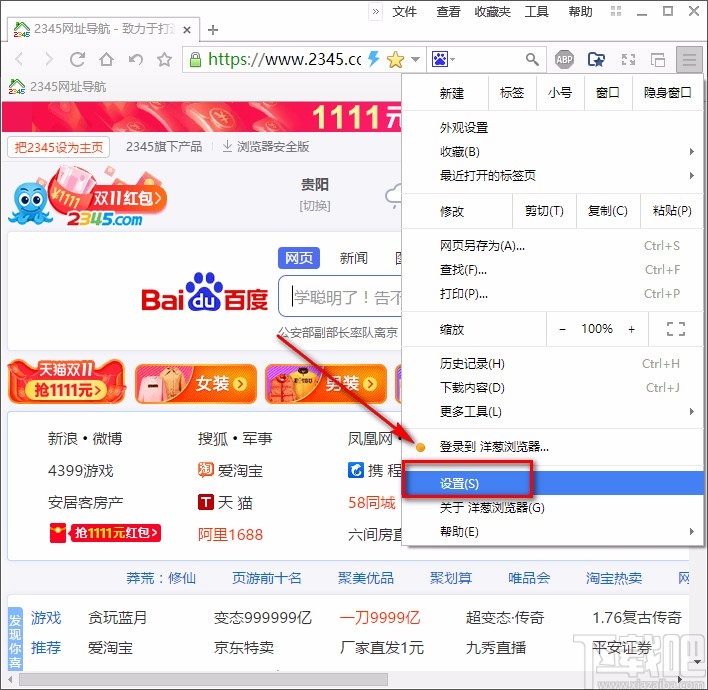The width and height of the screenshot is (708, 690).
Task: Open 设置(S) menu entry
Action: [x=552, y=484]
